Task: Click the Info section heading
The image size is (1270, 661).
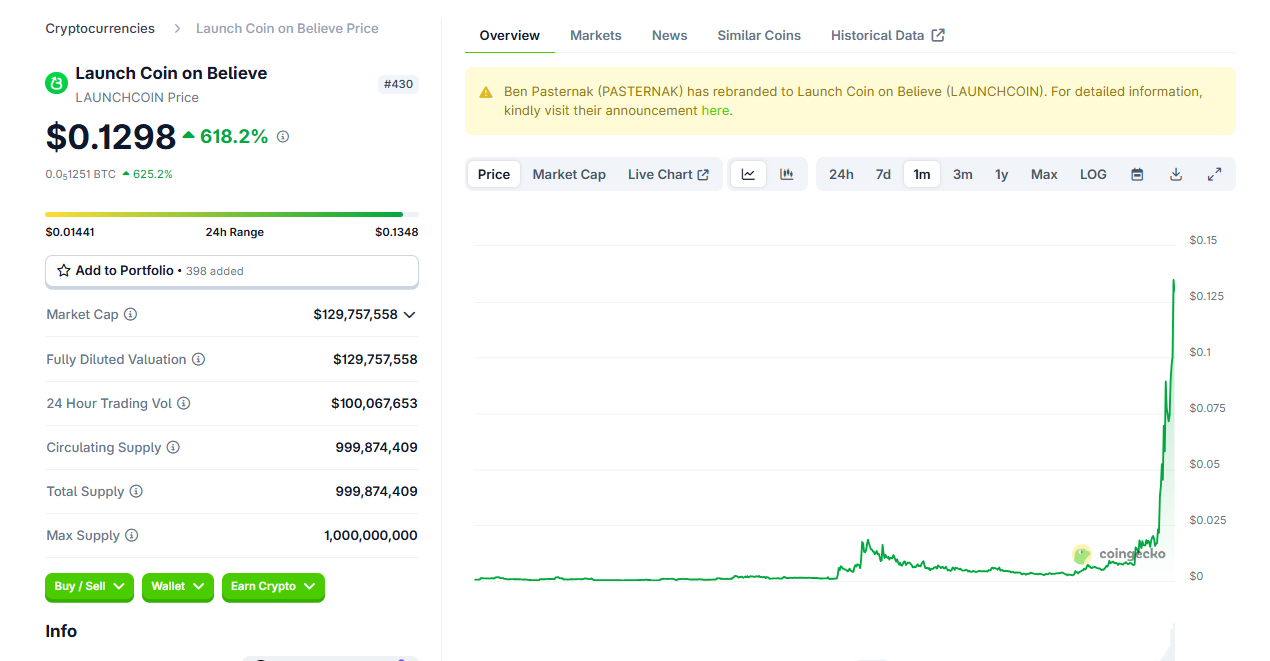Action: pyautogui.click(x=61, y=631)
